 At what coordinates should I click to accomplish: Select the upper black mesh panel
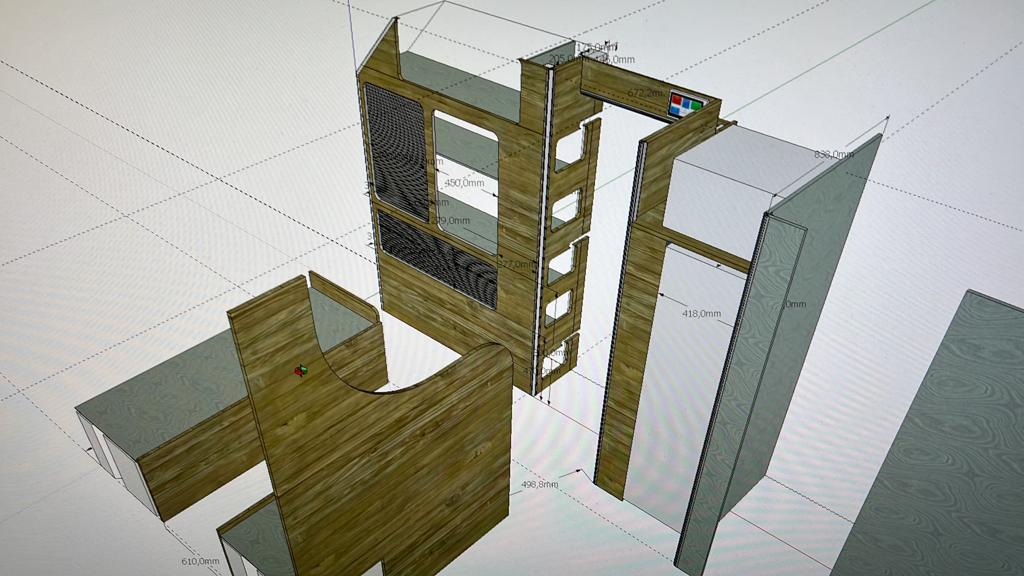[396, 150]
